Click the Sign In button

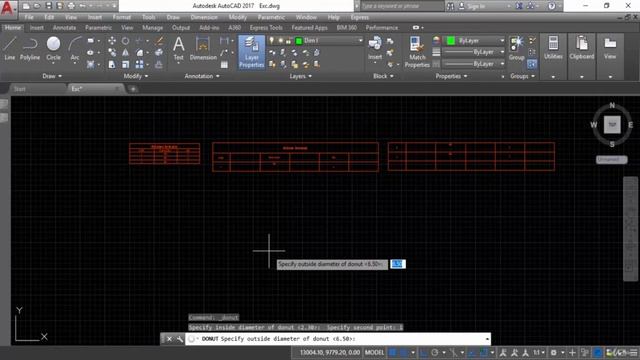click(x=475, y=6)
